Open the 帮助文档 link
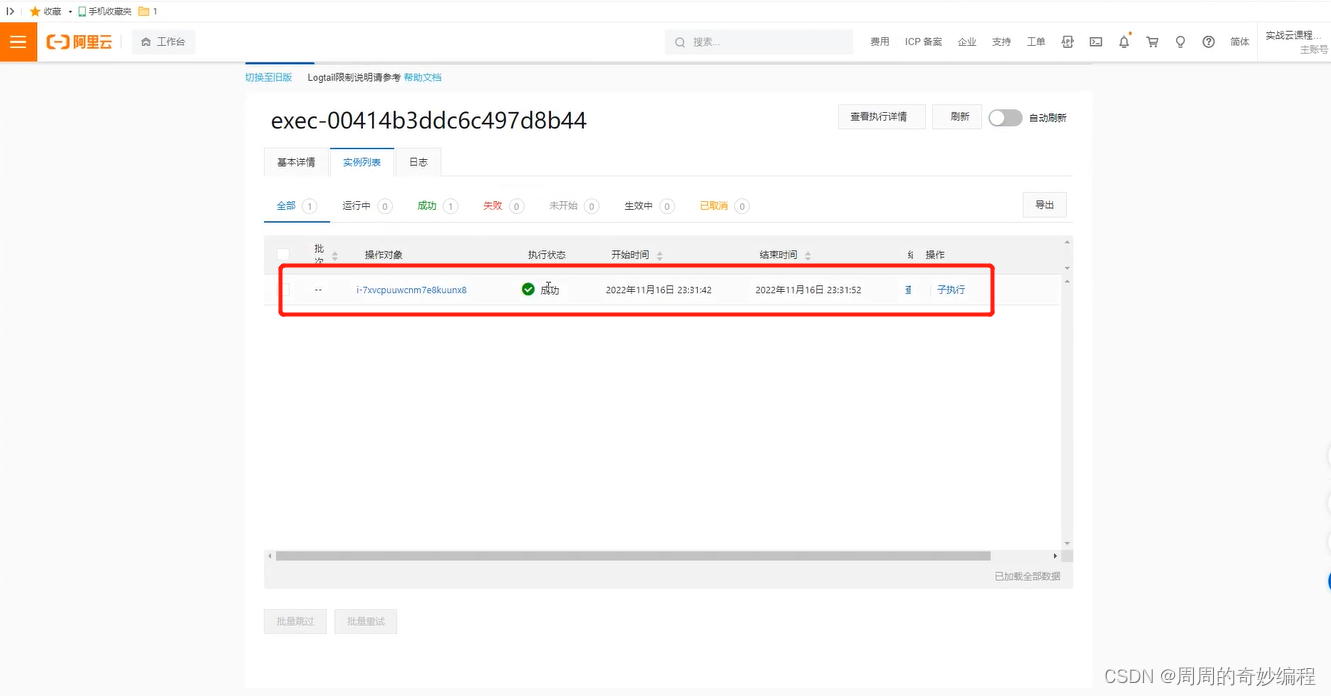1331x696 pixels. click(422, 77)
